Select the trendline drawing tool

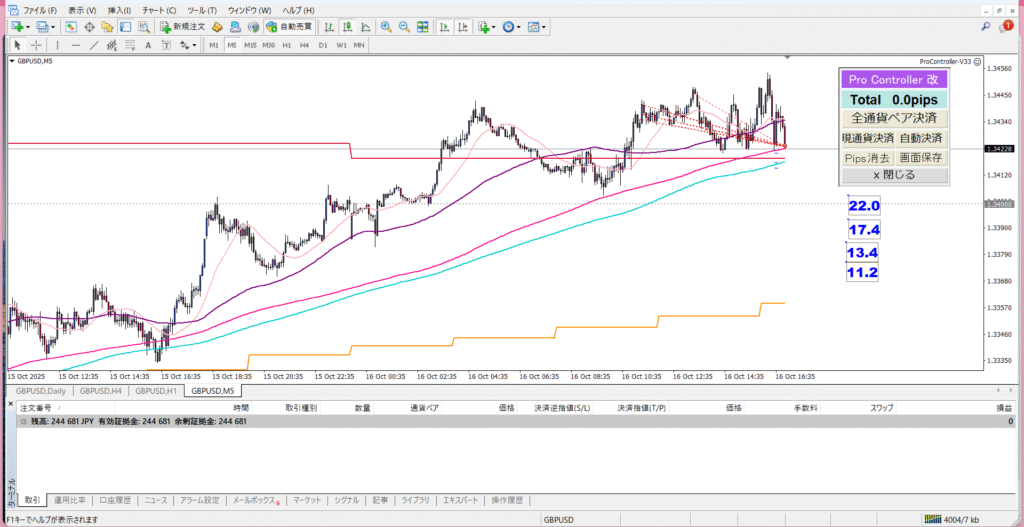[x=94, y=45]
